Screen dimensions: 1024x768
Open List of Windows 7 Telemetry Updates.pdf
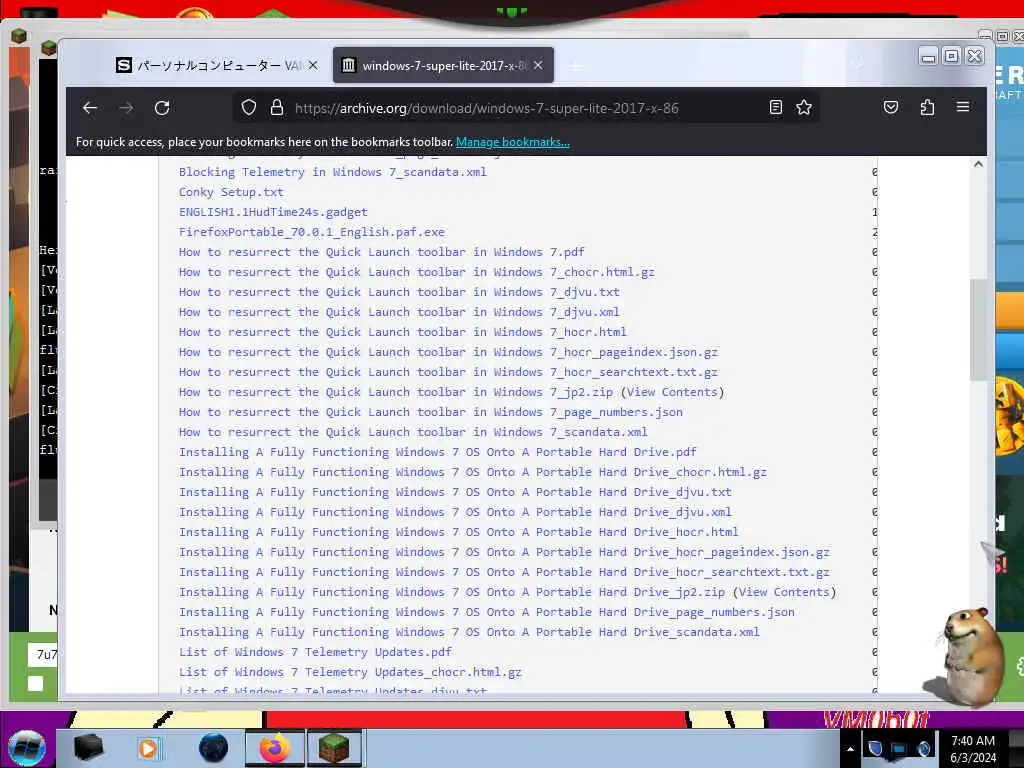315,652
